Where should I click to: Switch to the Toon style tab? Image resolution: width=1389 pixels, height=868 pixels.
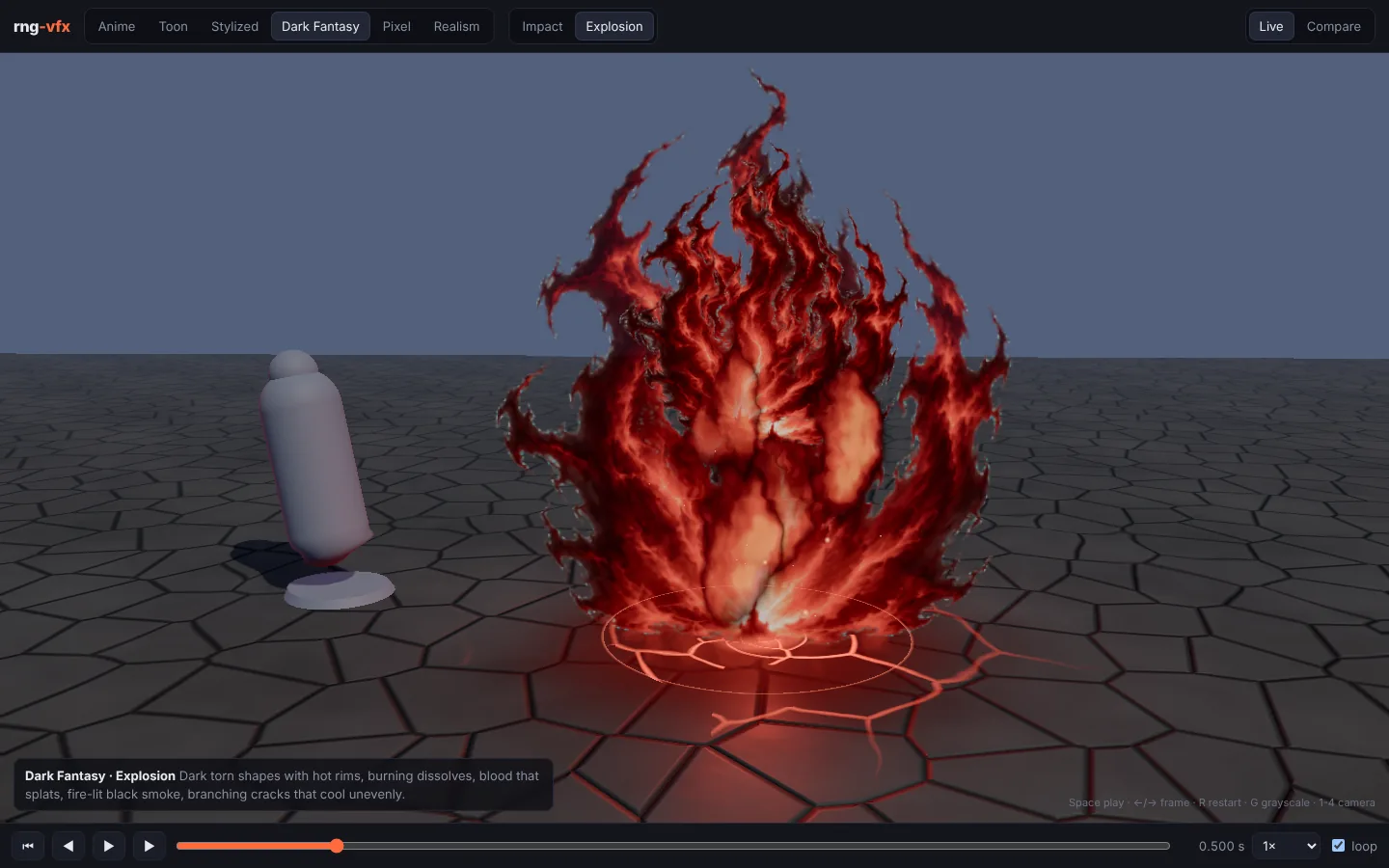[x=174, y=26]
